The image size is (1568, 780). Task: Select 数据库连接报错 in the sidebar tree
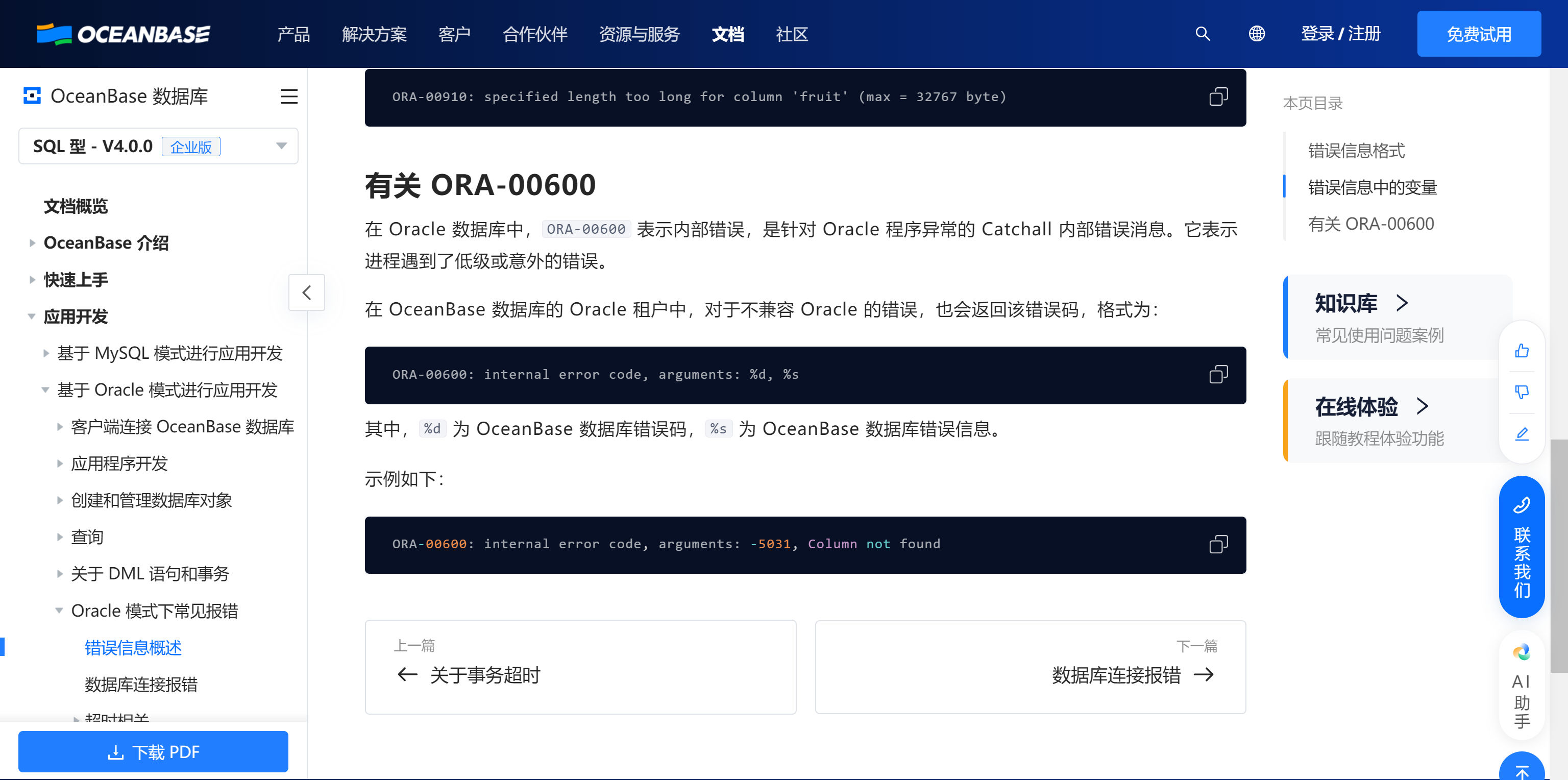[x=140, y=685]
